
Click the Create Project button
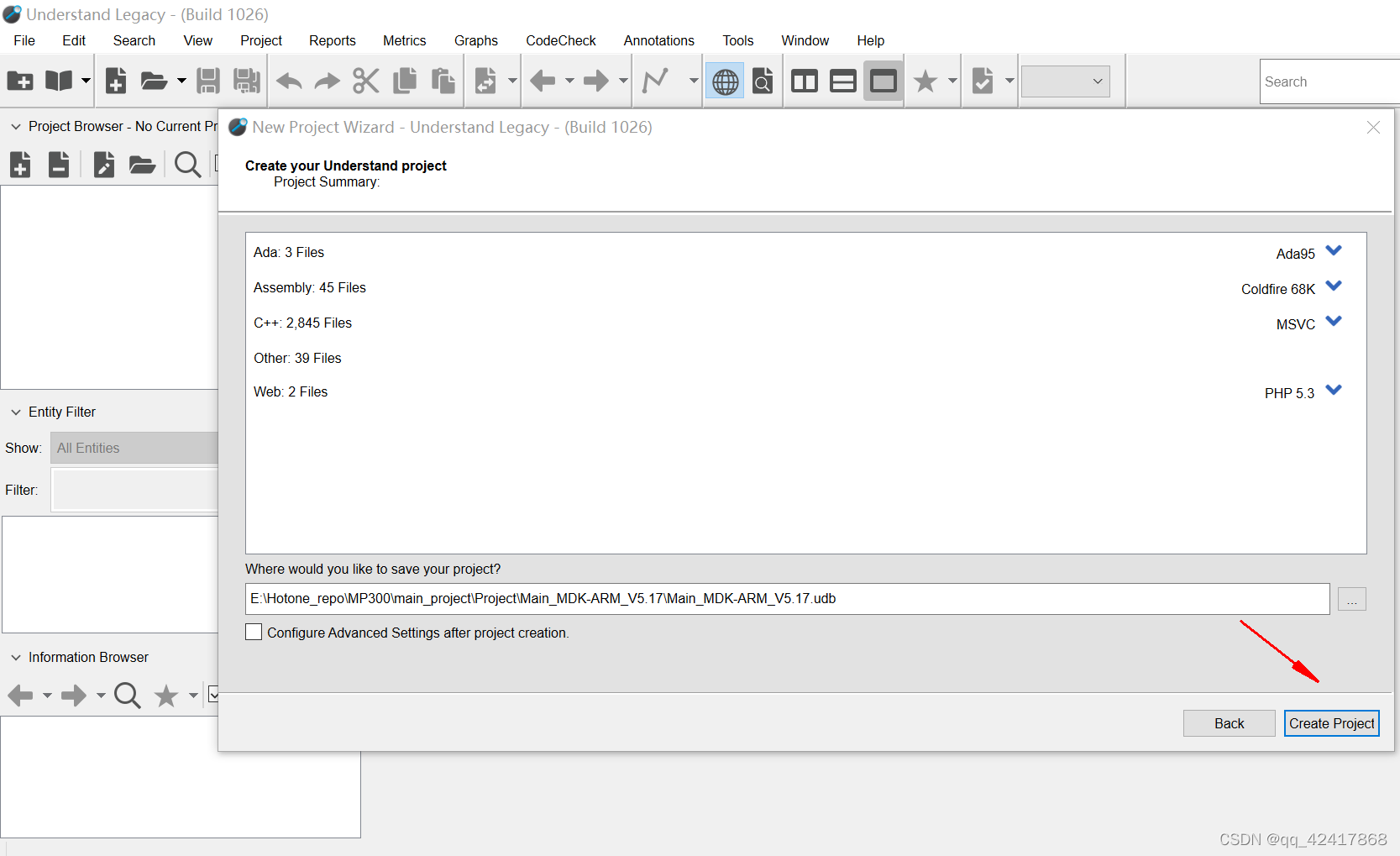[1332, 723]
